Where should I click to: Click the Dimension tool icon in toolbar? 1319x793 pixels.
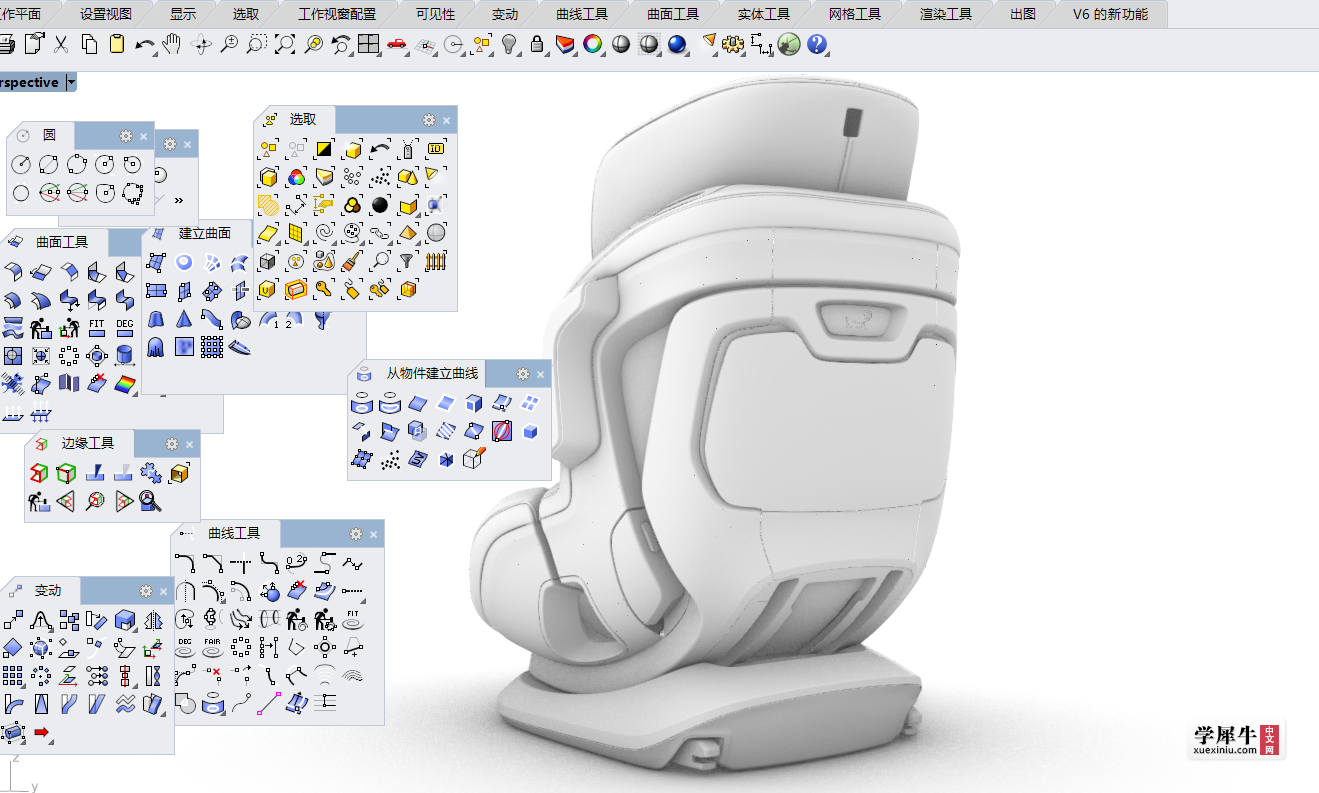click(762, 44)
